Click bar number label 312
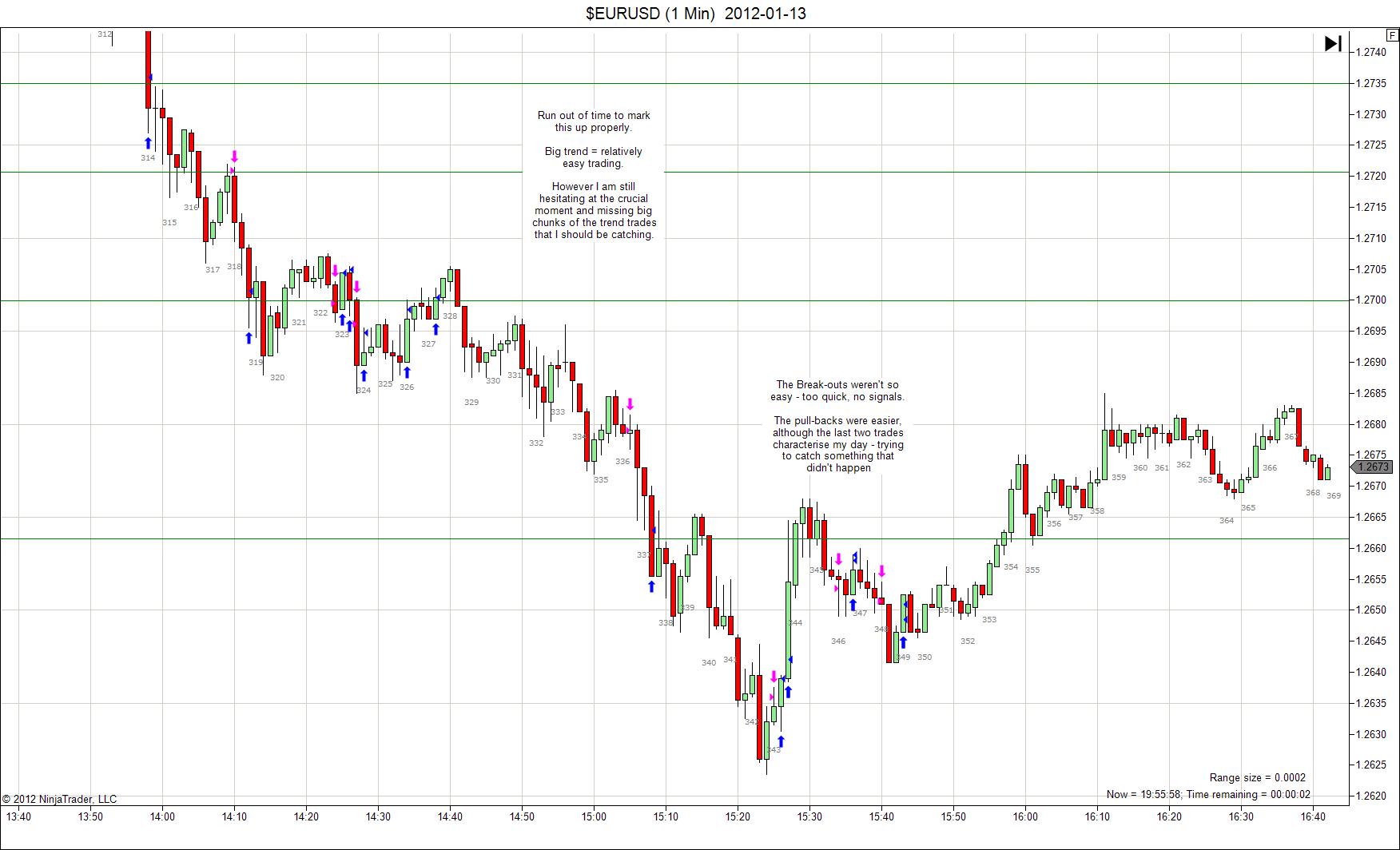 105,34
